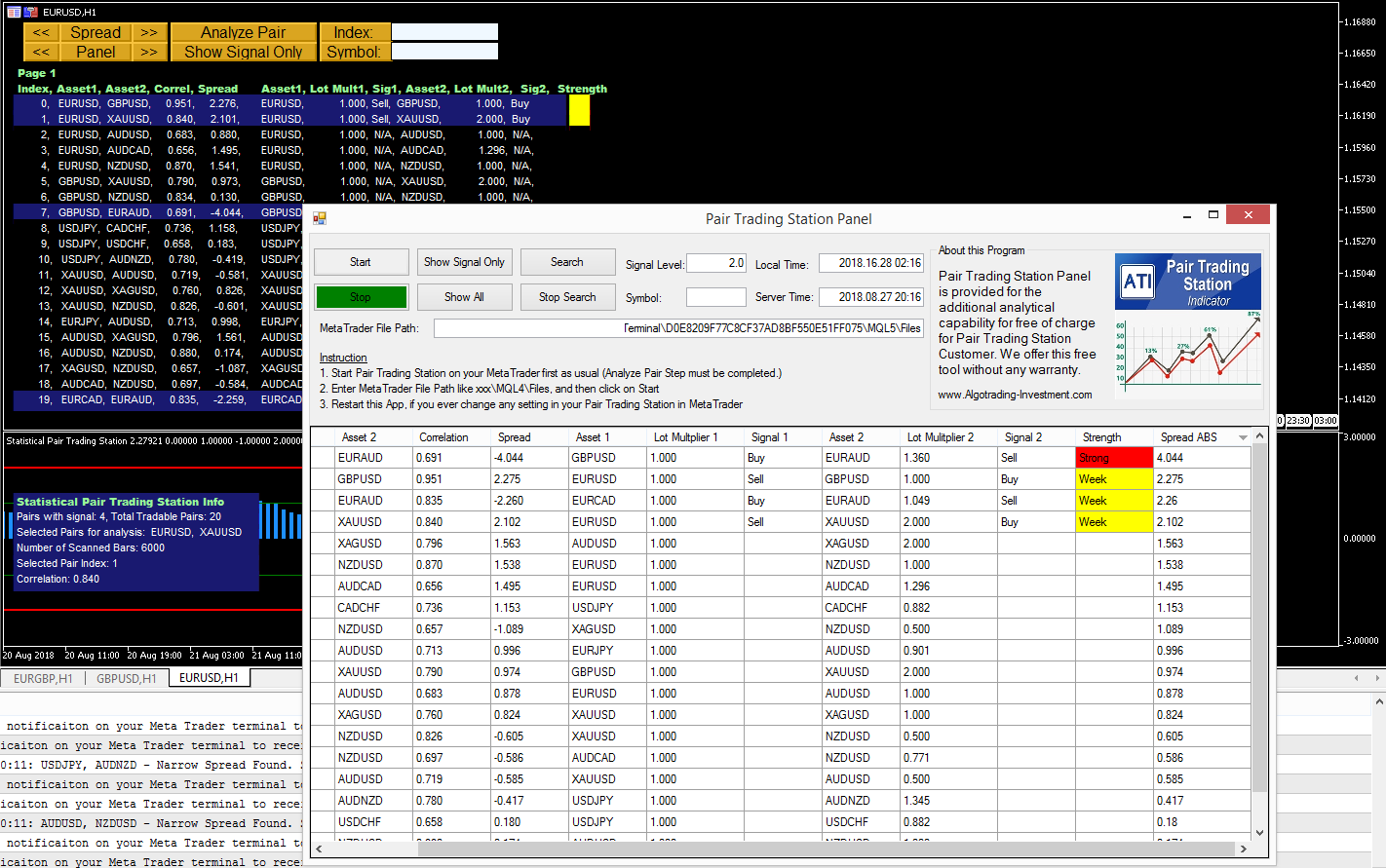The width and height of the screenshot is (1386, 868).
Task: Click Show Signal Only in the panel
Action: click(464, 262)
